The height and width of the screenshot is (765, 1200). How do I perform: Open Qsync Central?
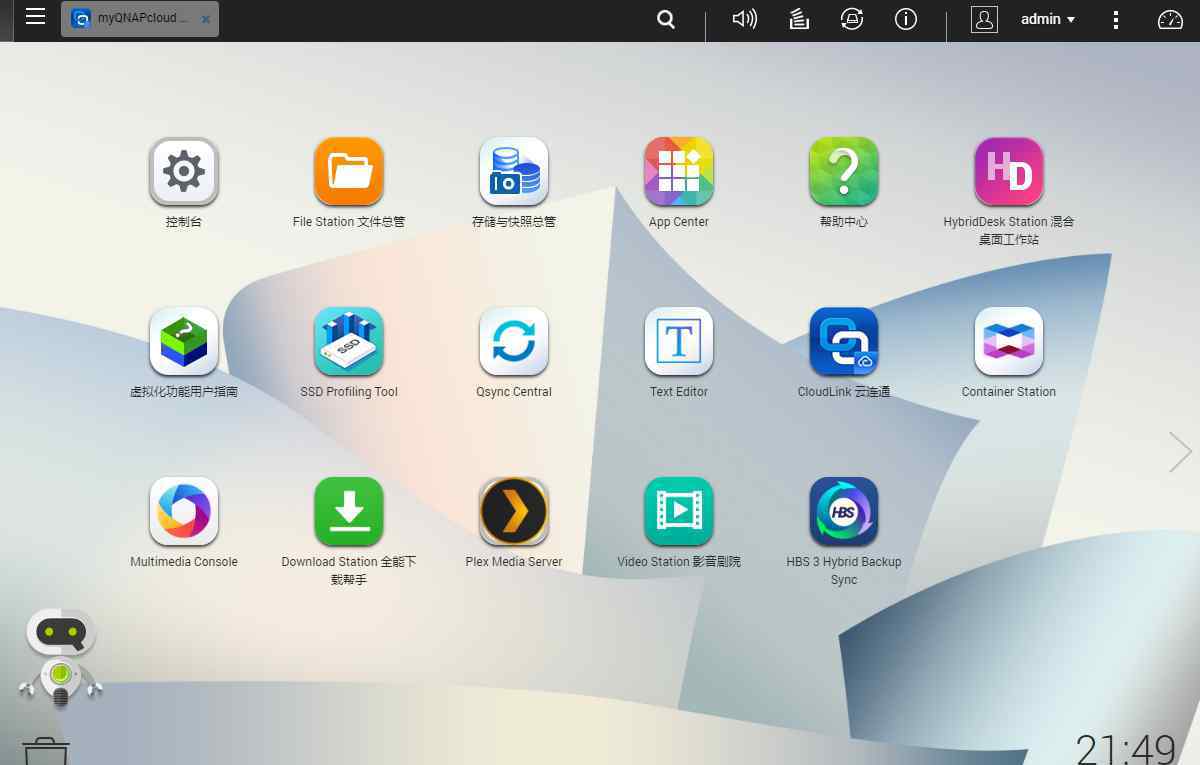(x=514, y=341)
